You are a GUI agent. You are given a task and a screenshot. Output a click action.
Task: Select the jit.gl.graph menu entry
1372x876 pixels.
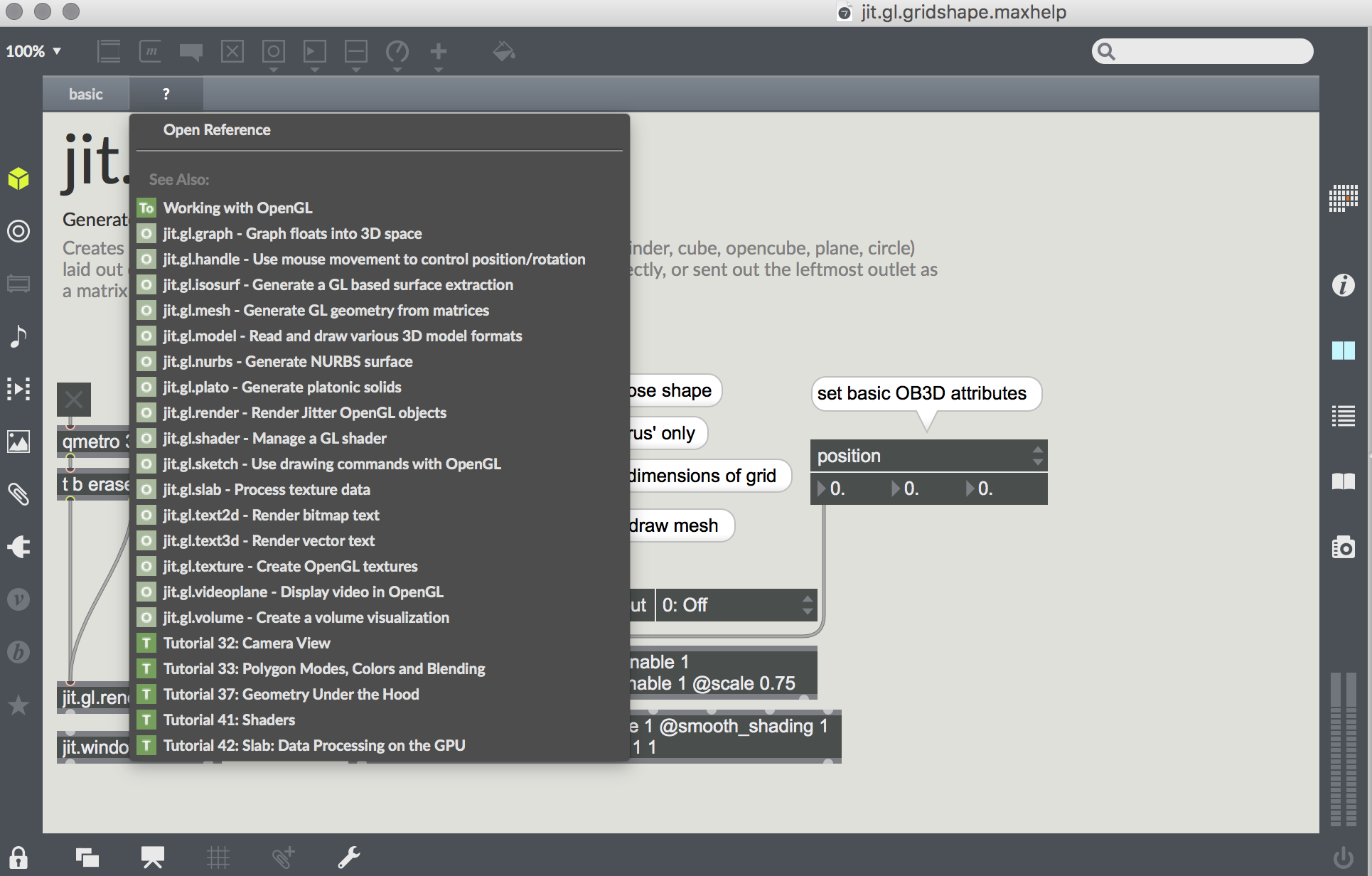click(x=380, y=233)
